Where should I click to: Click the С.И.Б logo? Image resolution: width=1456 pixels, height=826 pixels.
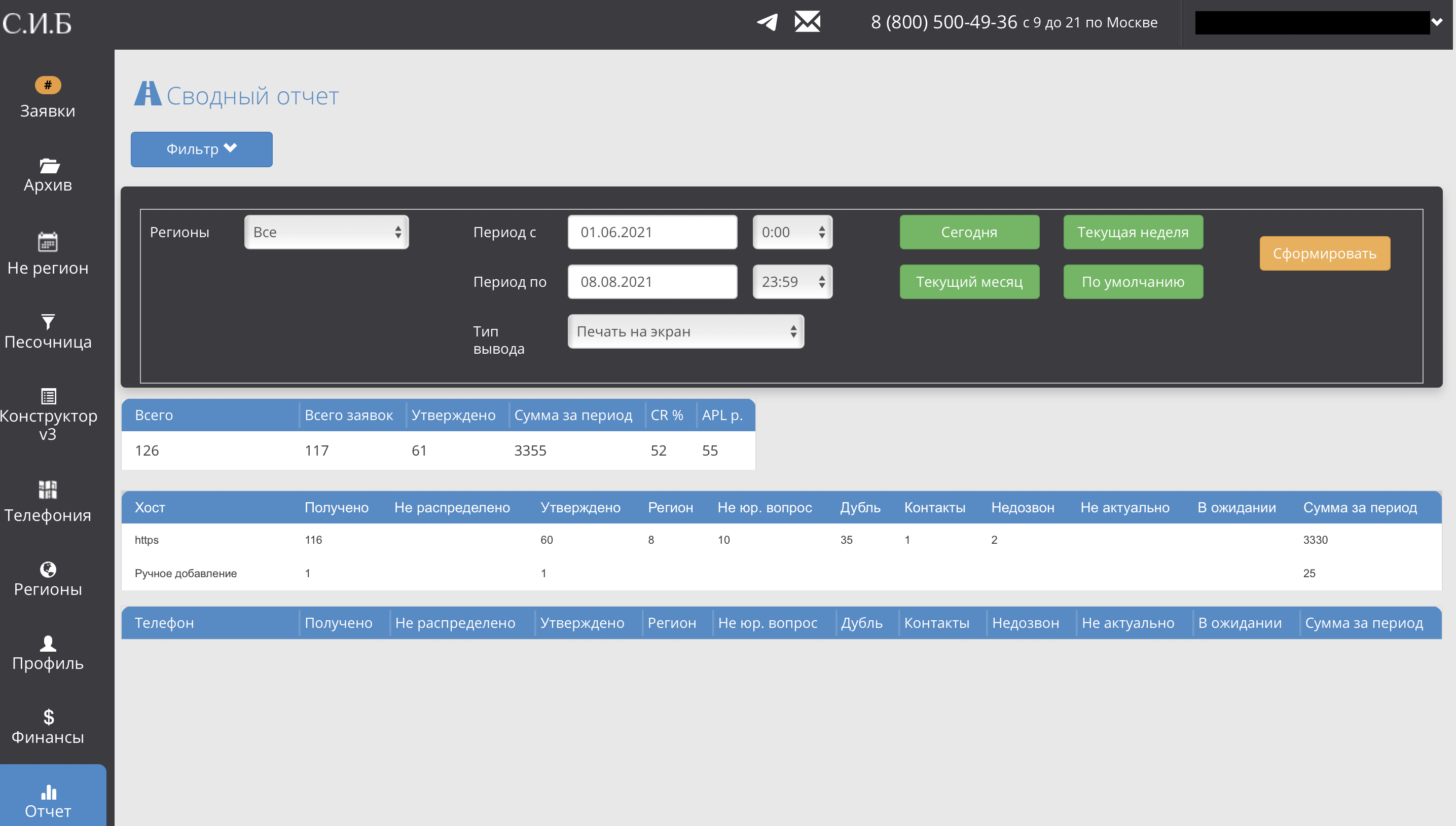[38, 24]
